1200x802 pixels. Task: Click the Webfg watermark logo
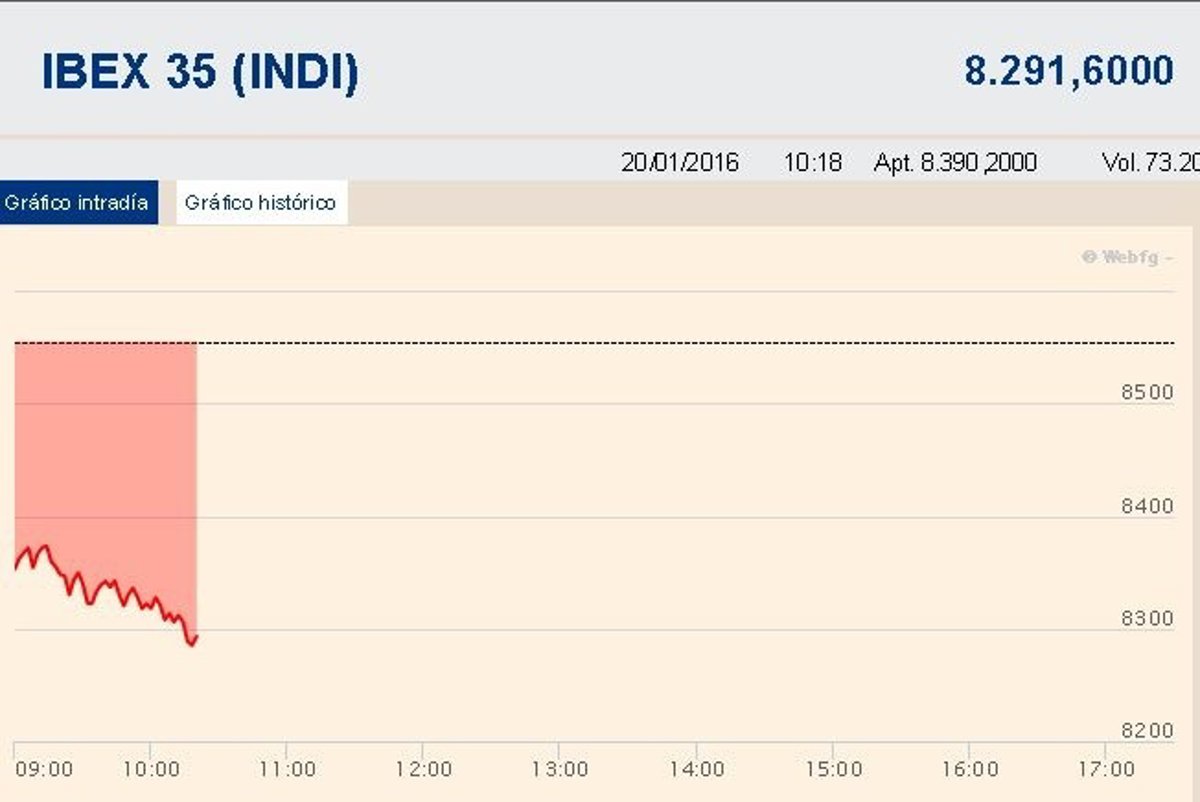click(x=1127, y=257)
